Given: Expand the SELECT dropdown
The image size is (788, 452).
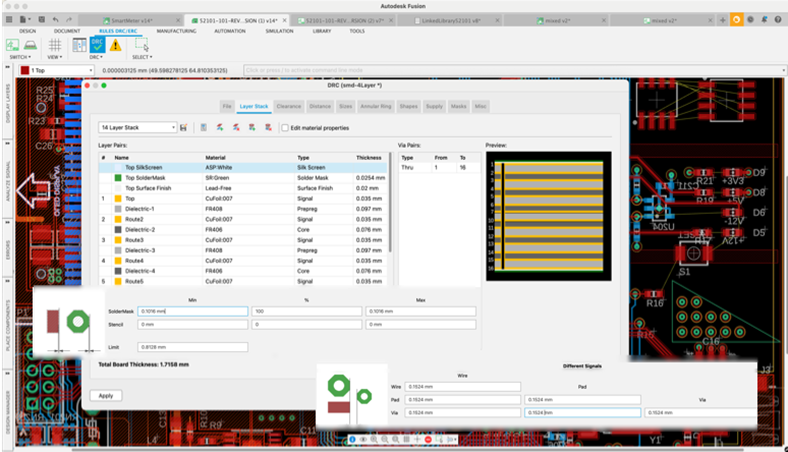Looking at the screenshot, I should click(142, 57).
